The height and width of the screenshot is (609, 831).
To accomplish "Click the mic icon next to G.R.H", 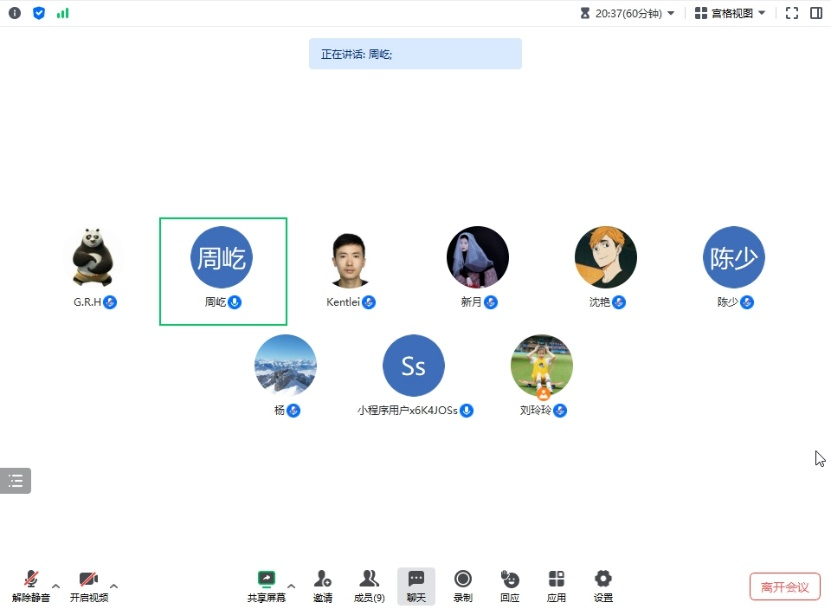I will (x=110, y=302).
